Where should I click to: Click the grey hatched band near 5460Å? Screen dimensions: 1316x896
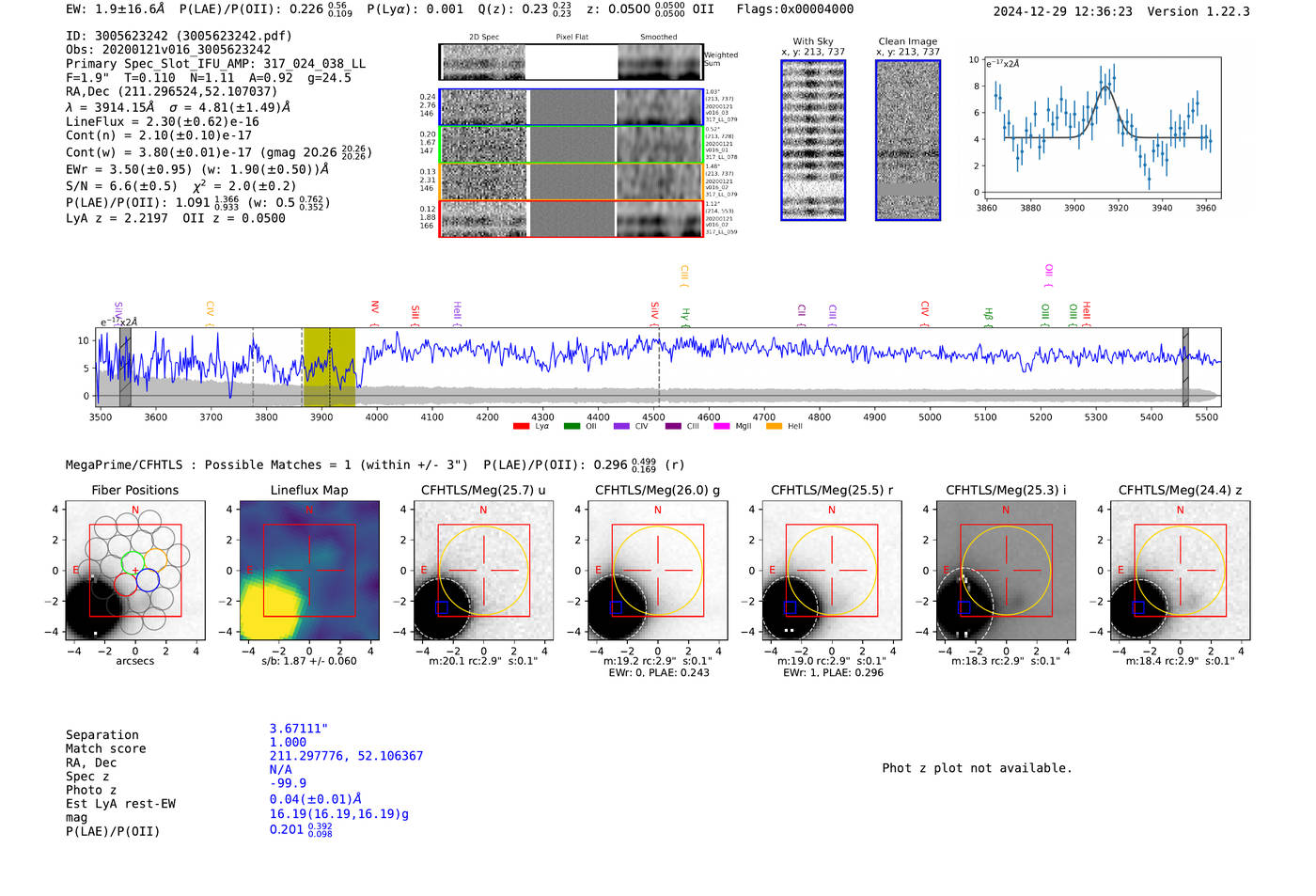1185,368
